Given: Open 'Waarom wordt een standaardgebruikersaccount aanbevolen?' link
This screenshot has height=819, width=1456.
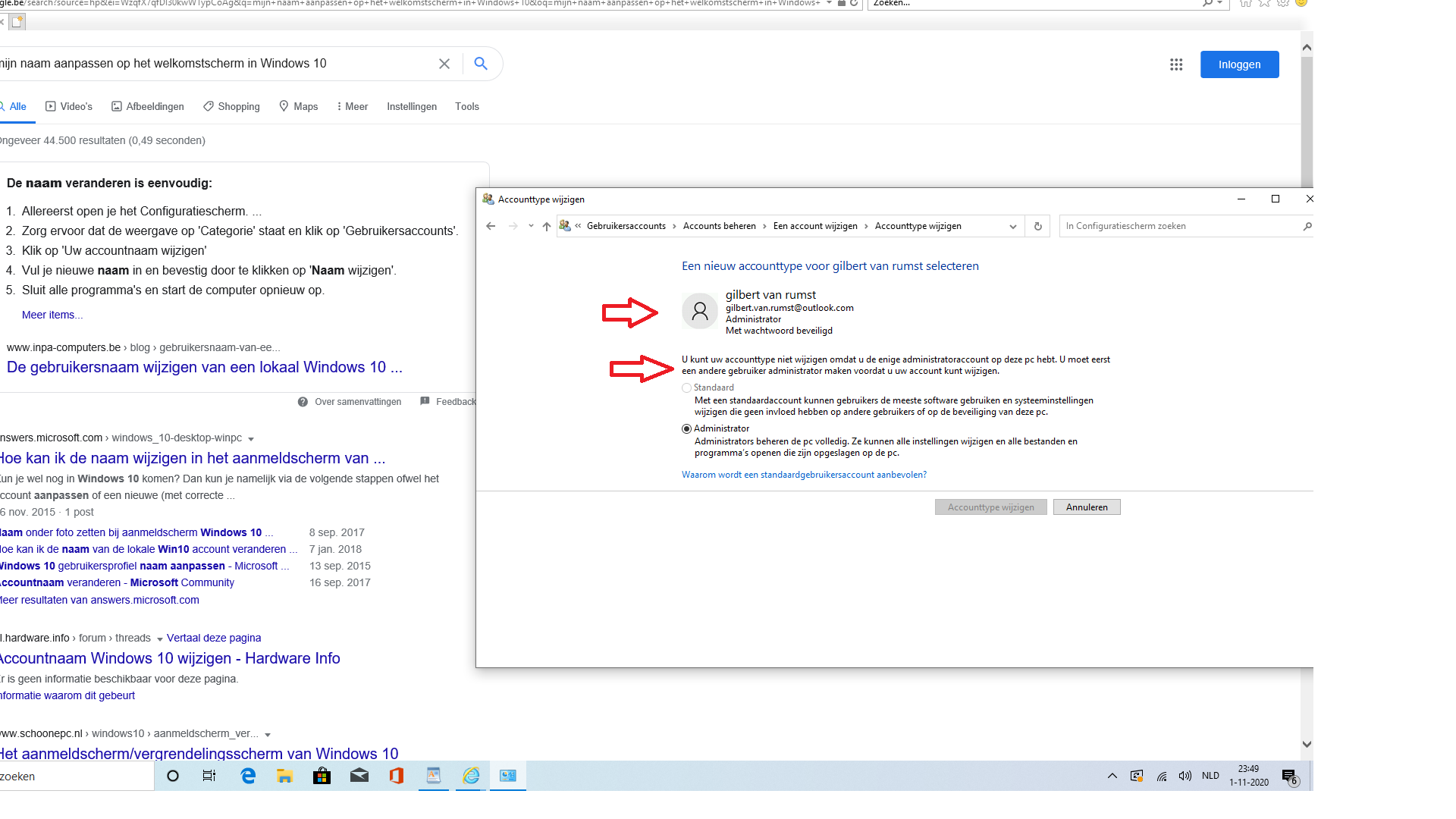Looking at the screenshot, I should point(804,475).
